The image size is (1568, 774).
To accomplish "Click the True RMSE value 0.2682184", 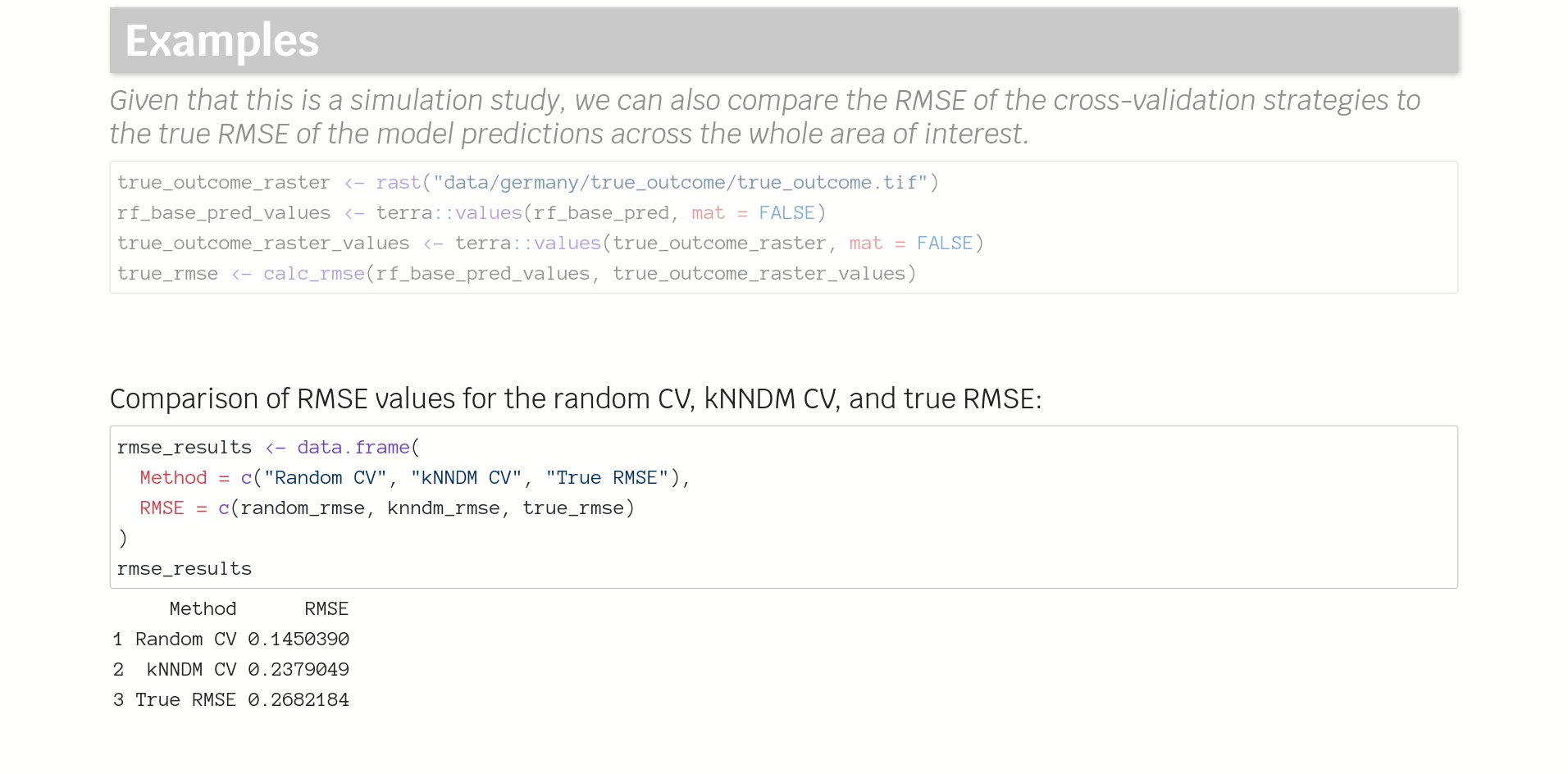I will (x=299, y=699).
